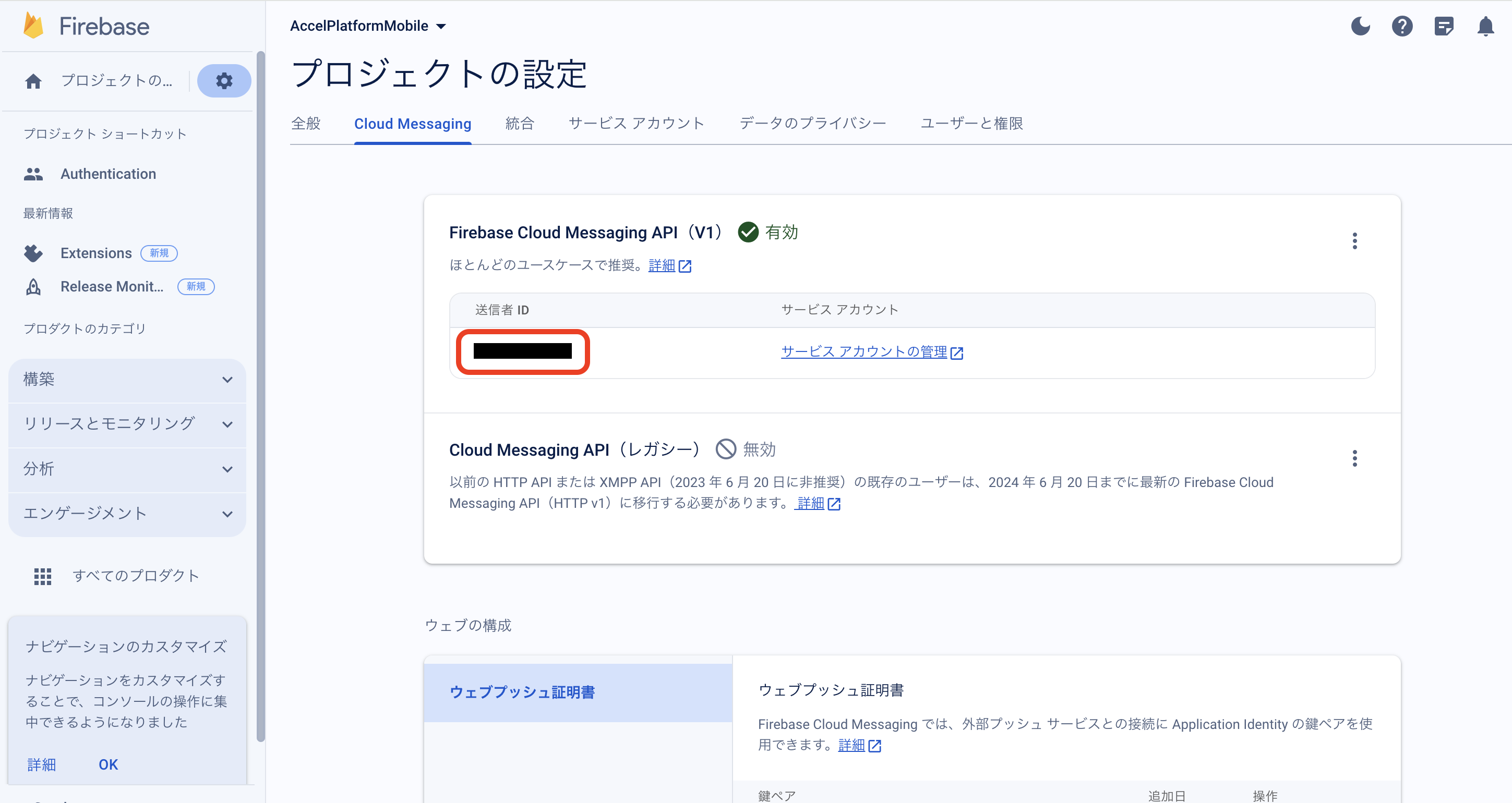Open the Legacy Cloud Messaging API options menu
Viewport: 1512px width, 803px height.
(x=1354, y=458)
